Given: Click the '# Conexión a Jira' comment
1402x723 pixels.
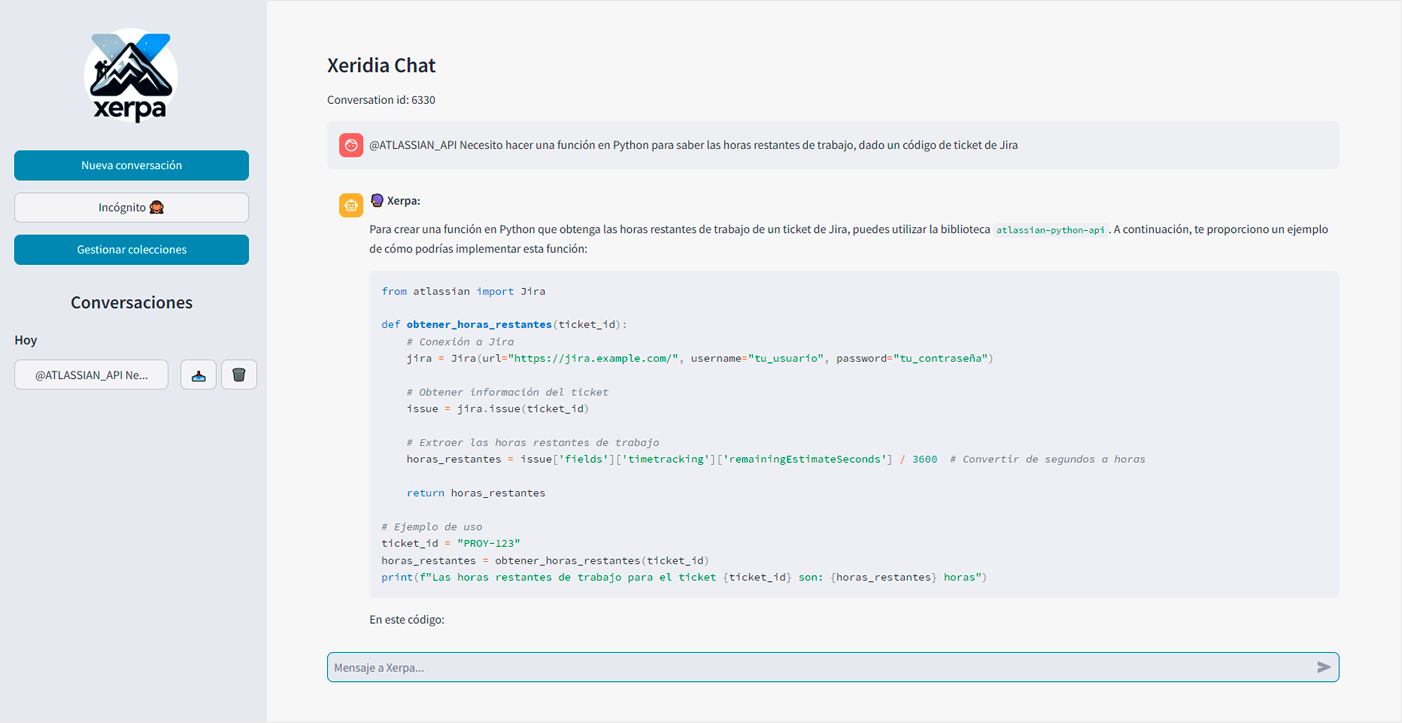Looking at the screenshot, I should 460,341.
